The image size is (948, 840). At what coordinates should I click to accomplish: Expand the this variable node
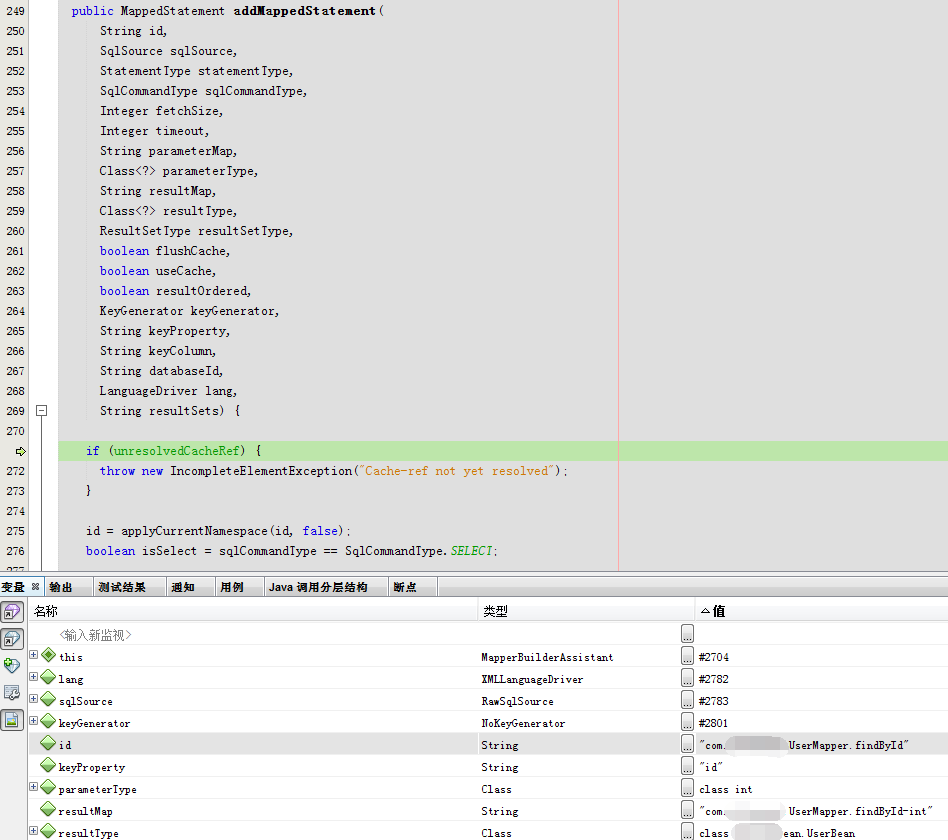pyautogui.click(x=34, y=654)
